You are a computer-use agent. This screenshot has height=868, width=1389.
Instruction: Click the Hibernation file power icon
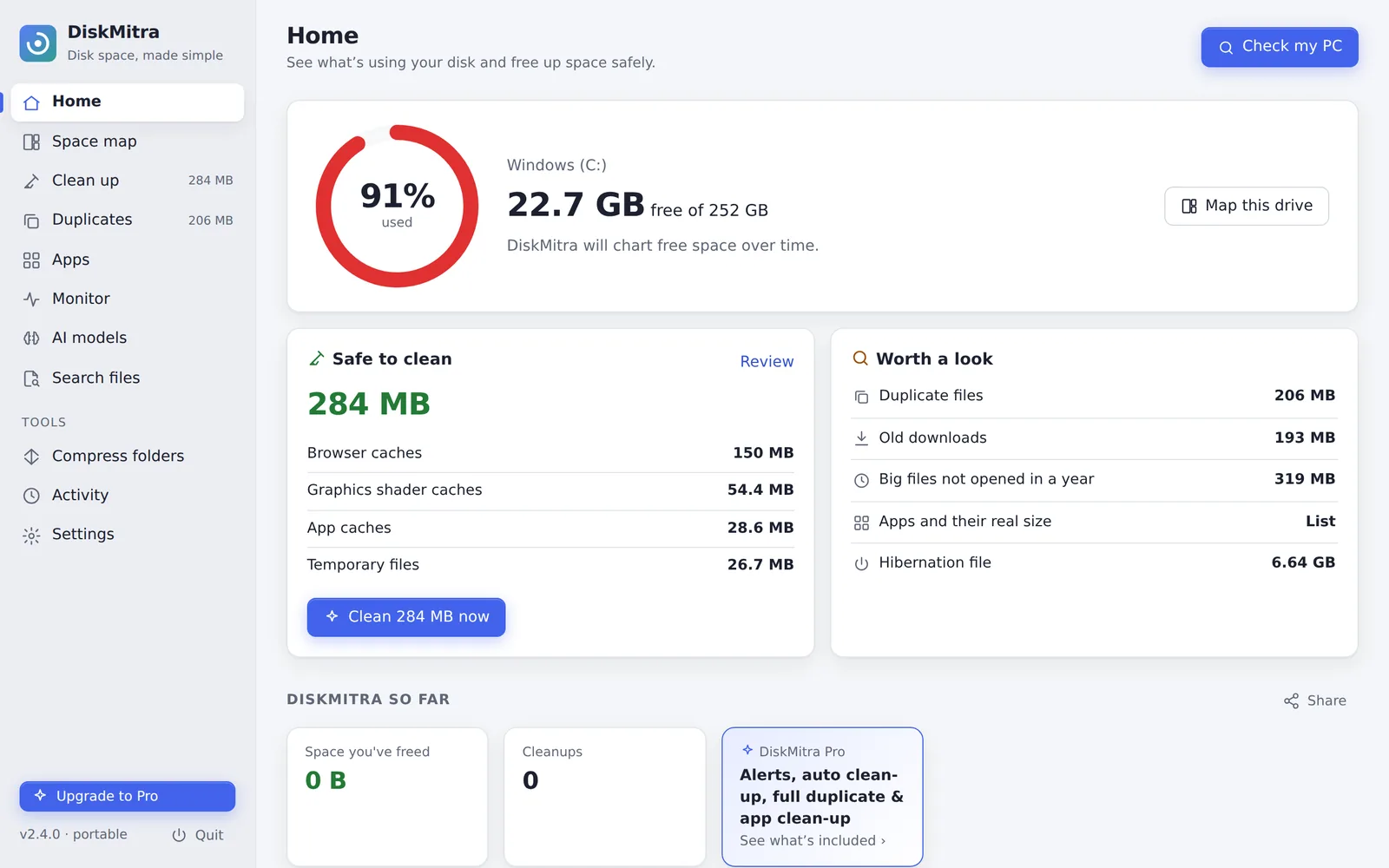coord(861,563)
